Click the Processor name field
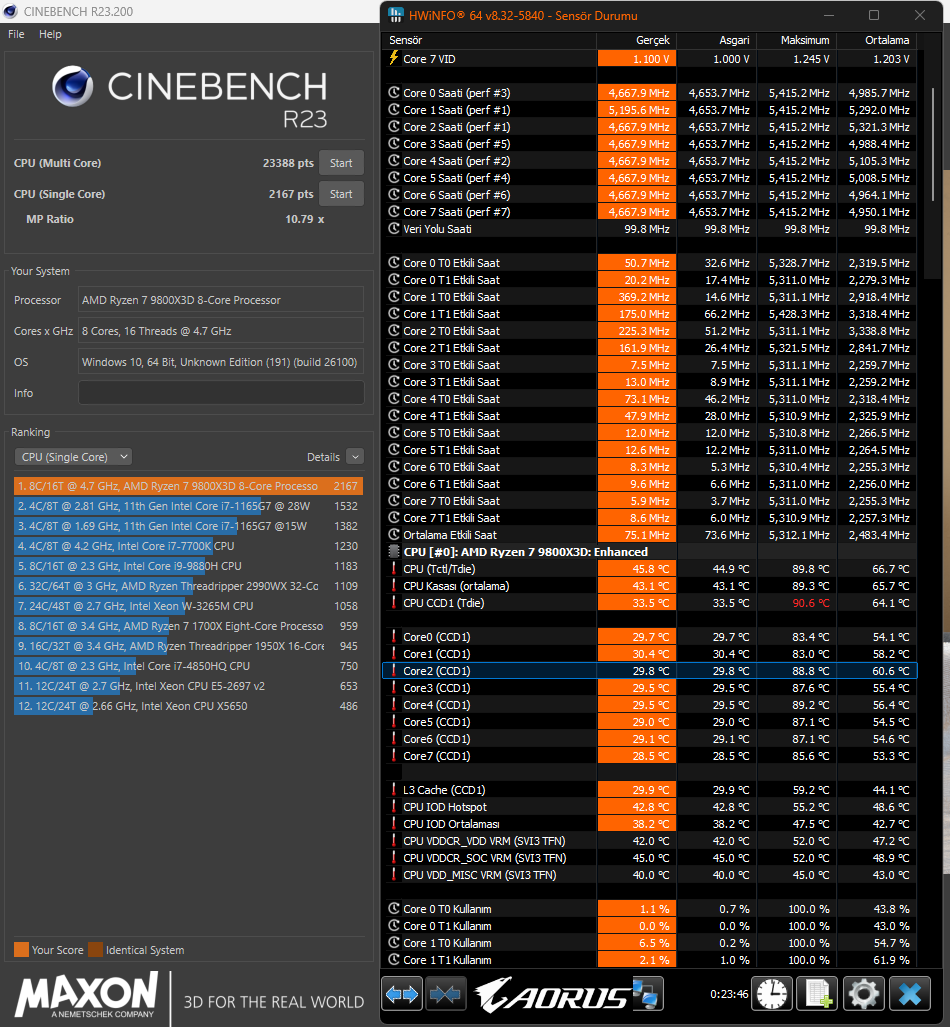950x1027 pixels. (221, 300)
